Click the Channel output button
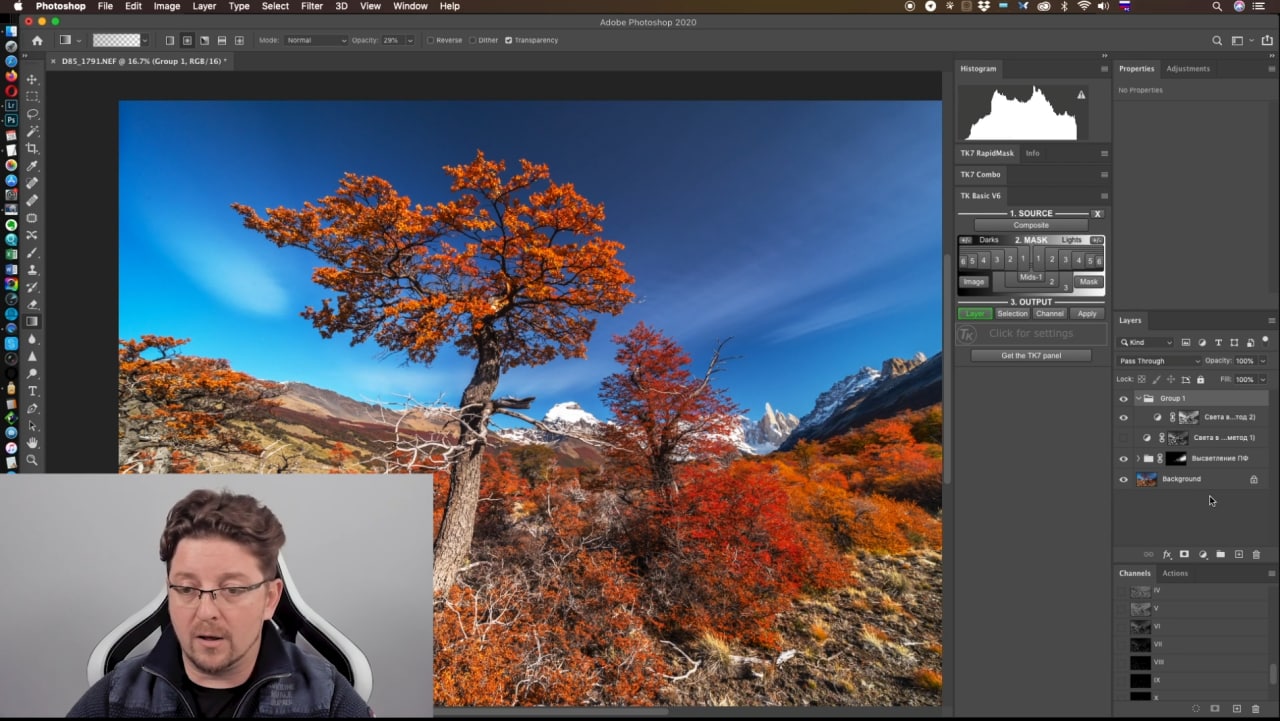 point(1050,314)
